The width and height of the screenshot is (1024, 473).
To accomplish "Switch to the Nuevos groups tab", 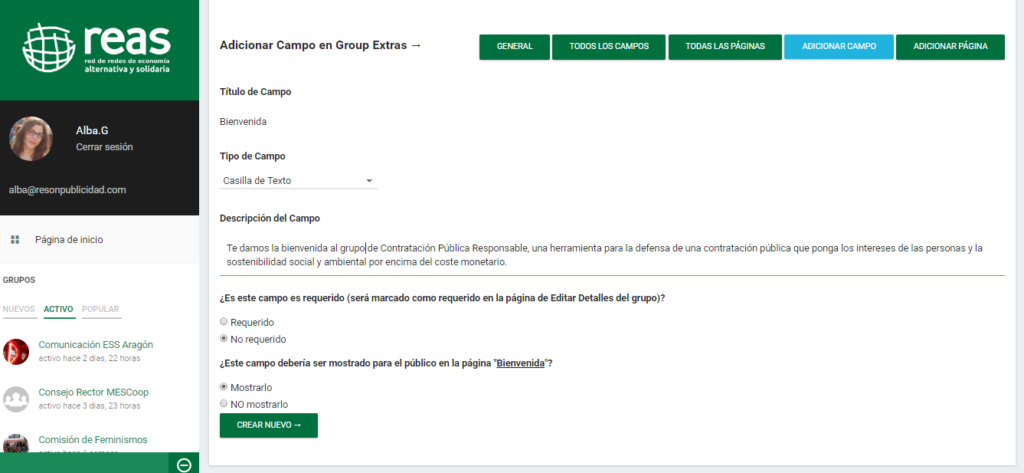I will pos(19,309).
